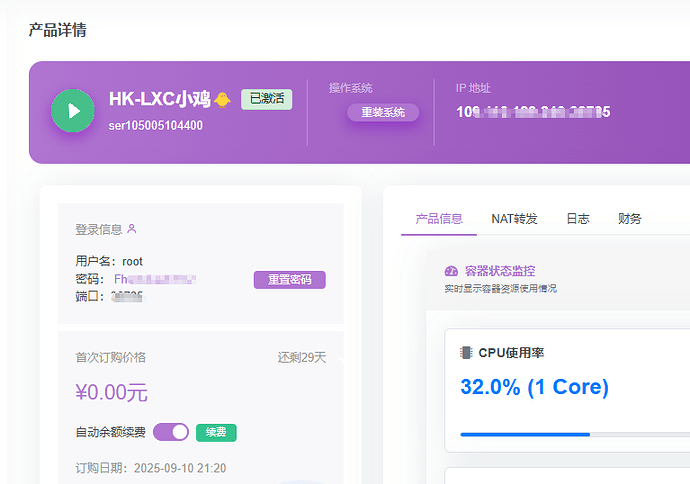Screen dimensions: 690x484
Task: Click the 32.0% (1 Core) reading
Action: 534,387
